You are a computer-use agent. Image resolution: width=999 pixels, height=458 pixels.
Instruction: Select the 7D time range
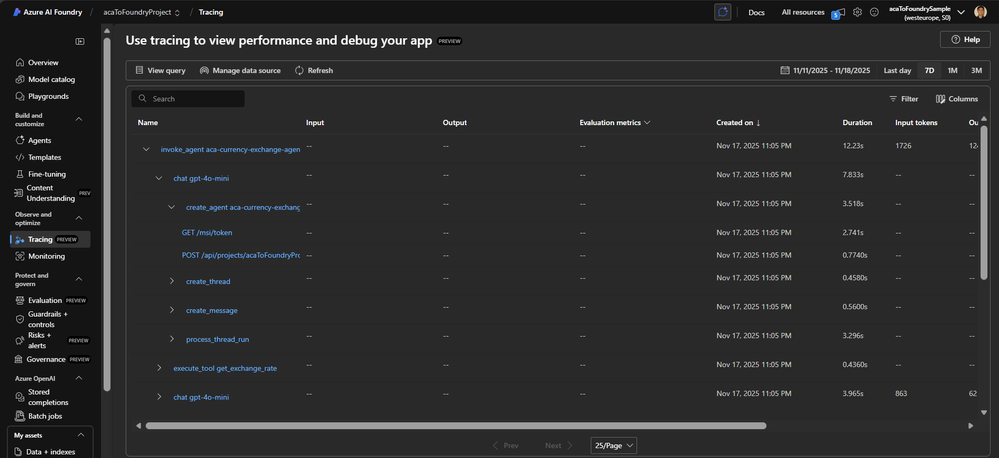click(x=929, y=71)
